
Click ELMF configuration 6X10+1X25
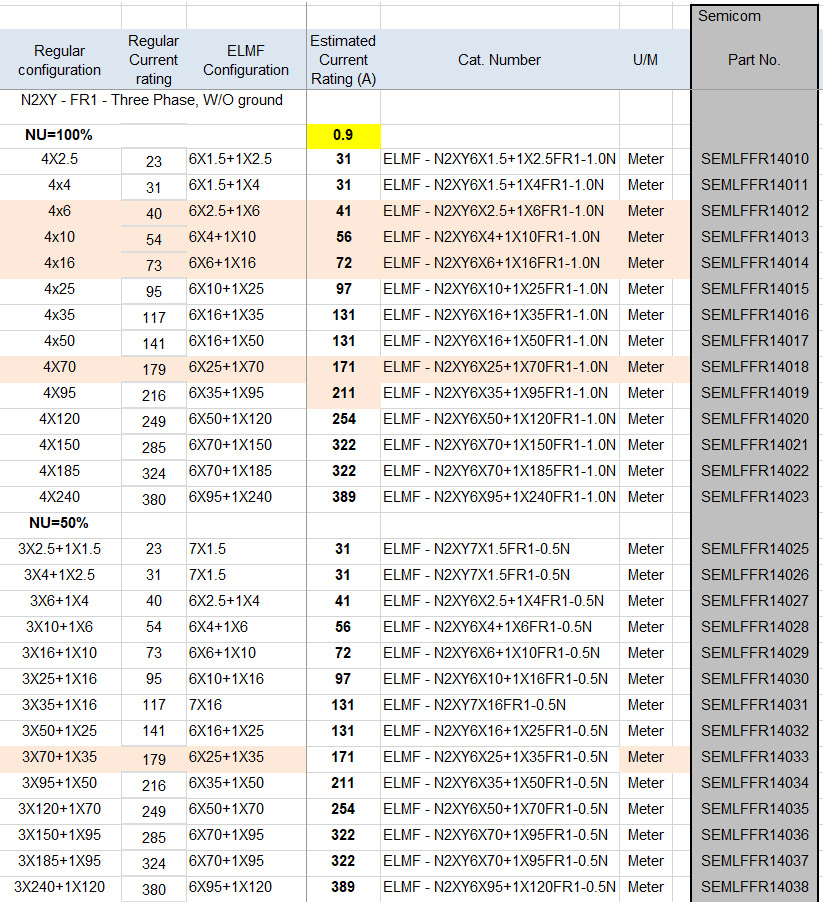click(x=226, y=289)
